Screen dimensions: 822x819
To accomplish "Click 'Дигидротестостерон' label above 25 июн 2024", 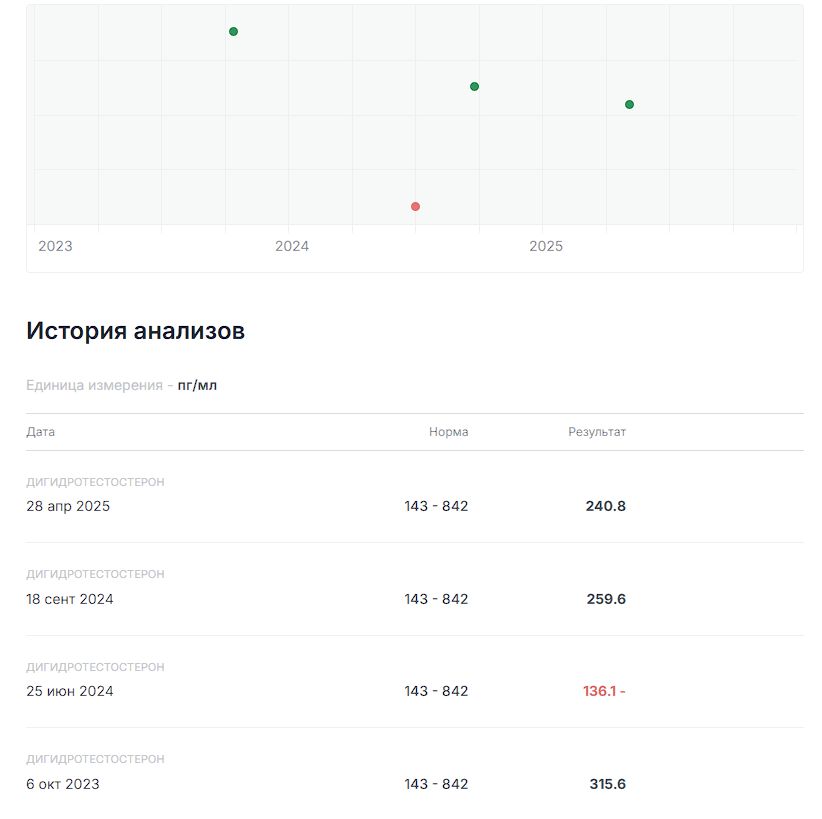I will (x=95, y=667).
